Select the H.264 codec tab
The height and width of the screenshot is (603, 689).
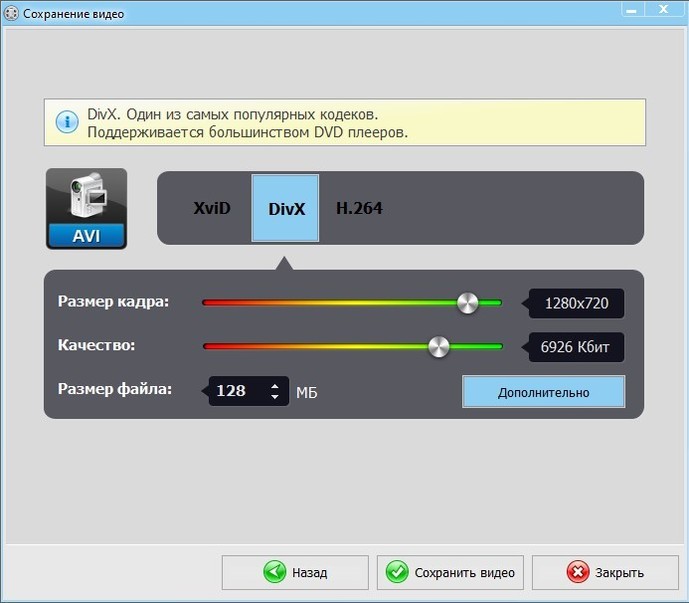[359, 208]
